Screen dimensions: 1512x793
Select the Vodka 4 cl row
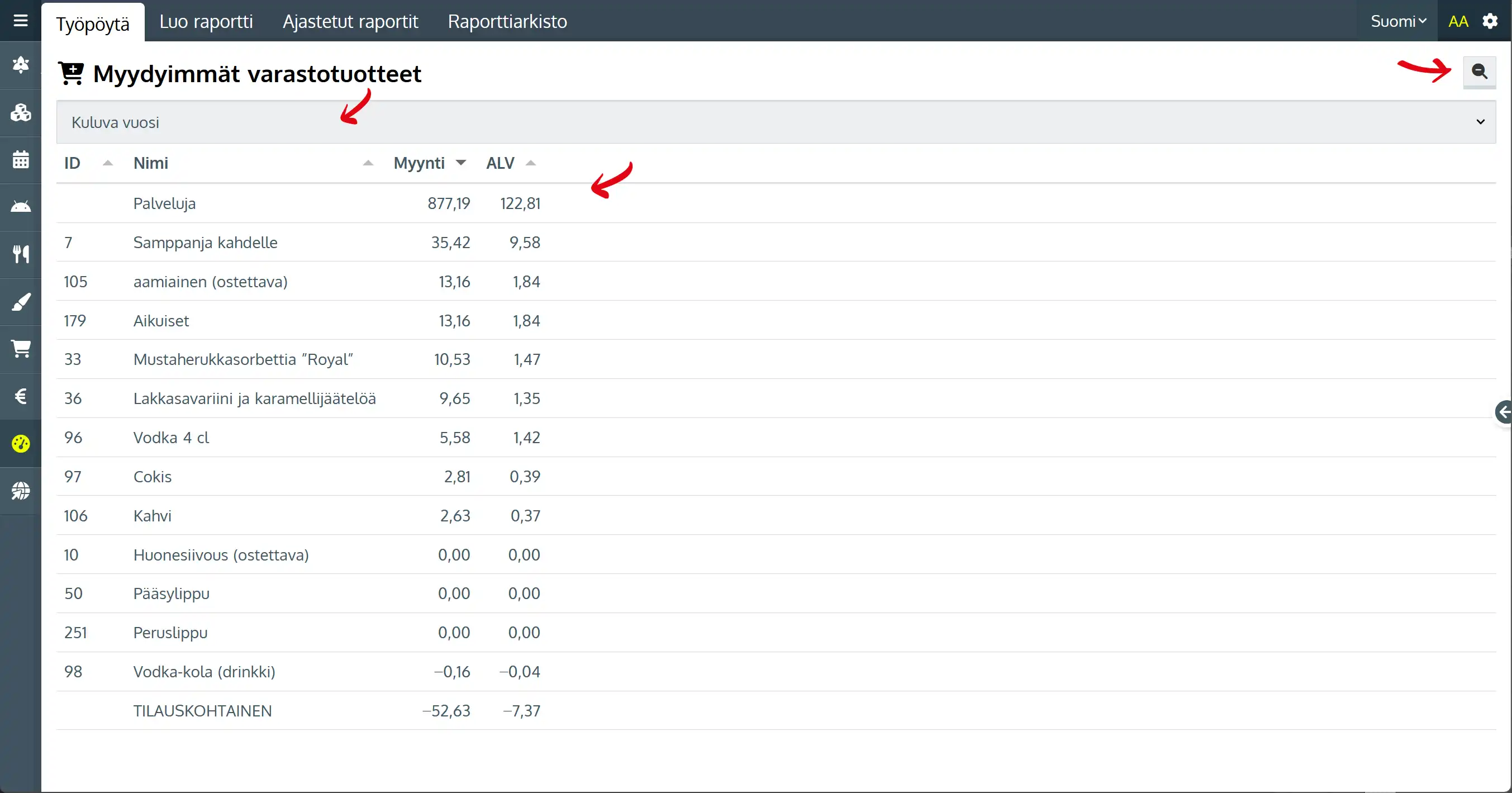point(776,438)
